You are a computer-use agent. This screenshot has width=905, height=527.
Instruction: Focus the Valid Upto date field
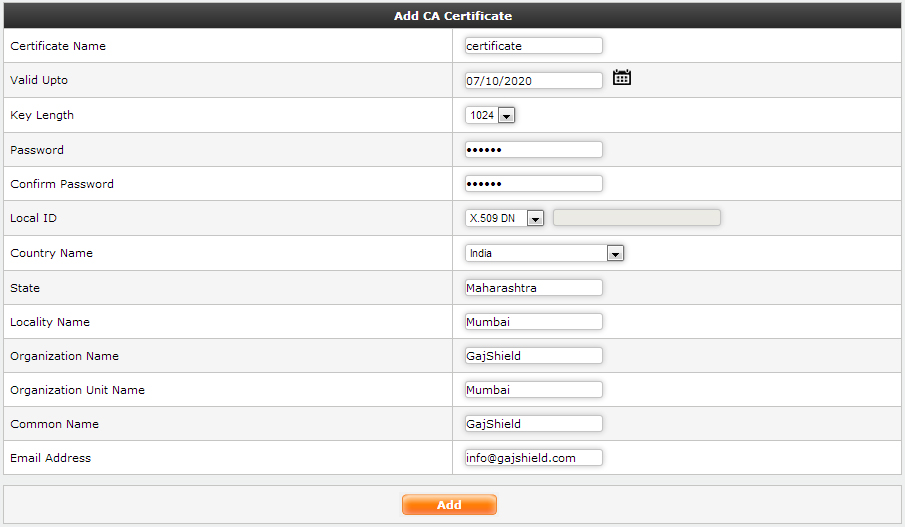click(533, 81)
